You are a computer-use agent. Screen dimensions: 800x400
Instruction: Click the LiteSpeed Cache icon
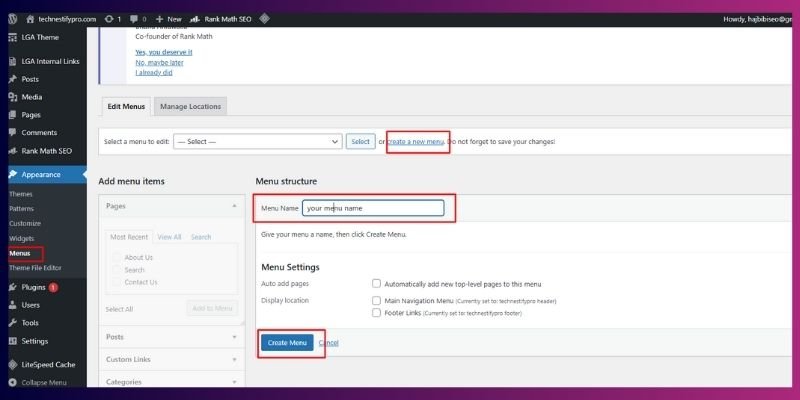coord(11,364)
